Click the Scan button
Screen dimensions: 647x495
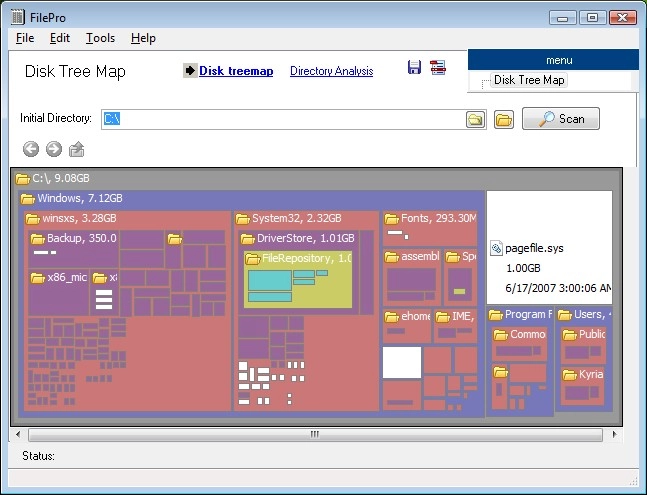click(561, 119)
